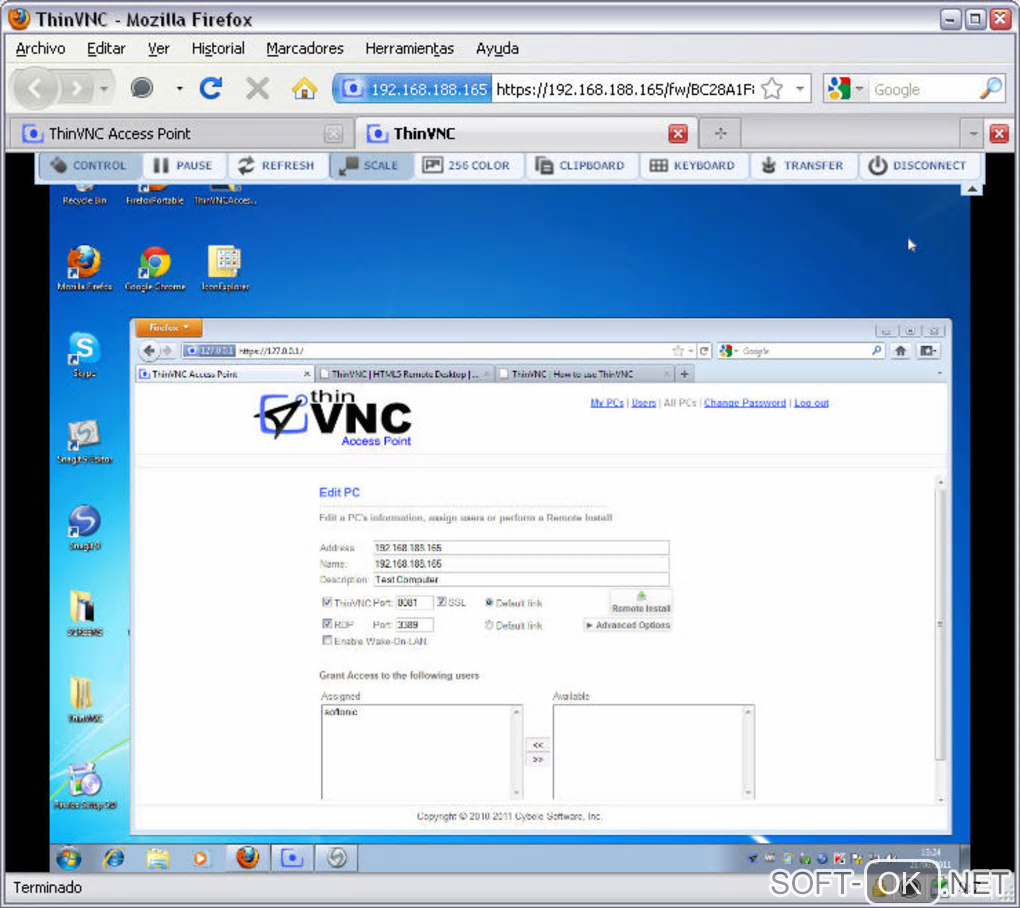1020x908 pixels.
Task: Click the remote Firefox reload icon
Action: tap(704, 351)
